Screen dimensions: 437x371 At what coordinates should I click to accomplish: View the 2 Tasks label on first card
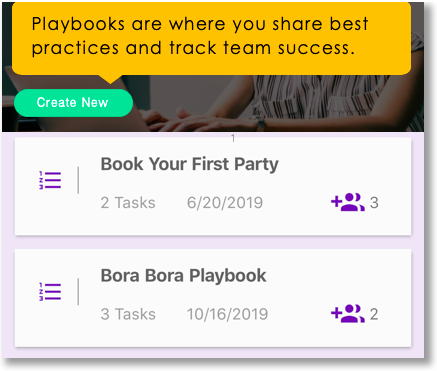(x=128, y=203)
